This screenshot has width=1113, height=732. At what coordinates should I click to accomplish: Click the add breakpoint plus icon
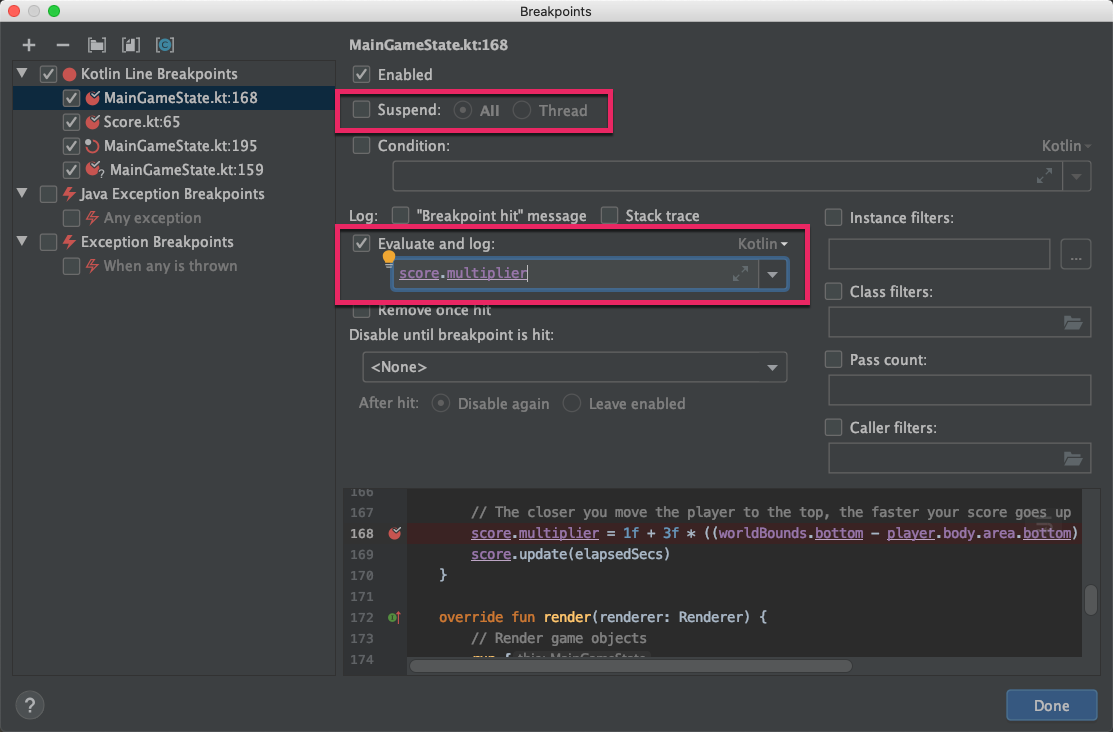pyautogui.click(x=28, y=45)
